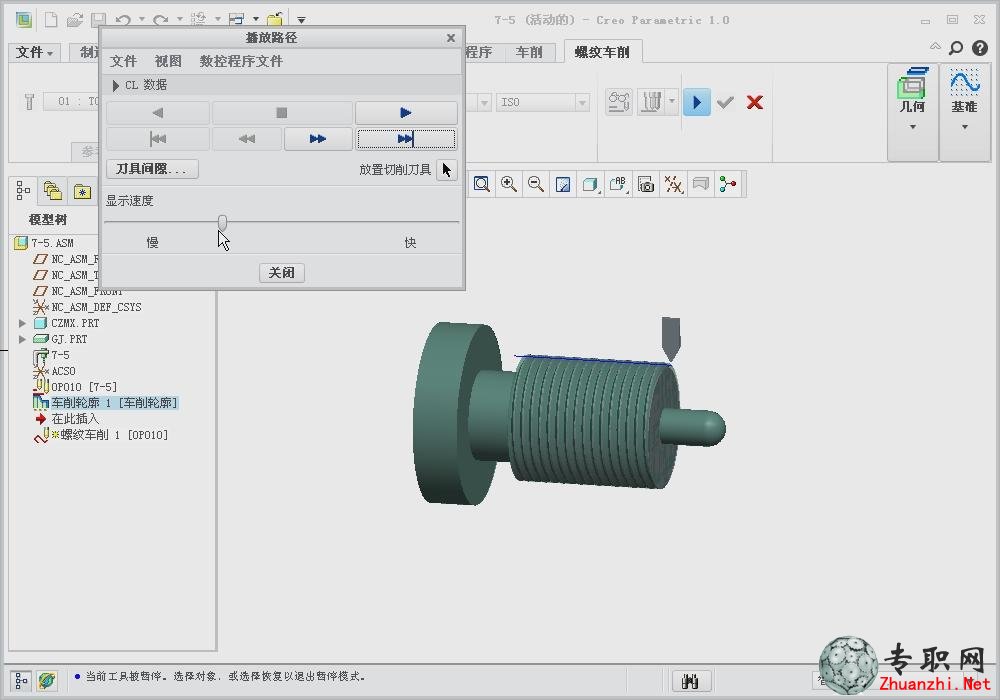This screenshot has height=700, width=1000.
Task: Click the fast forward button
Action: coord(318,139)
